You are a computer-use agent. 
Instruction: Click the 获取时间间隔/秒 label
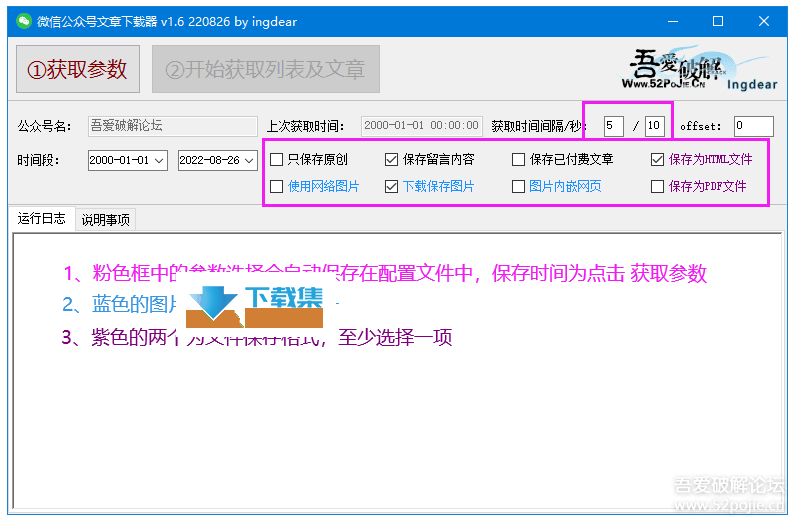click(x=539, y=126)
